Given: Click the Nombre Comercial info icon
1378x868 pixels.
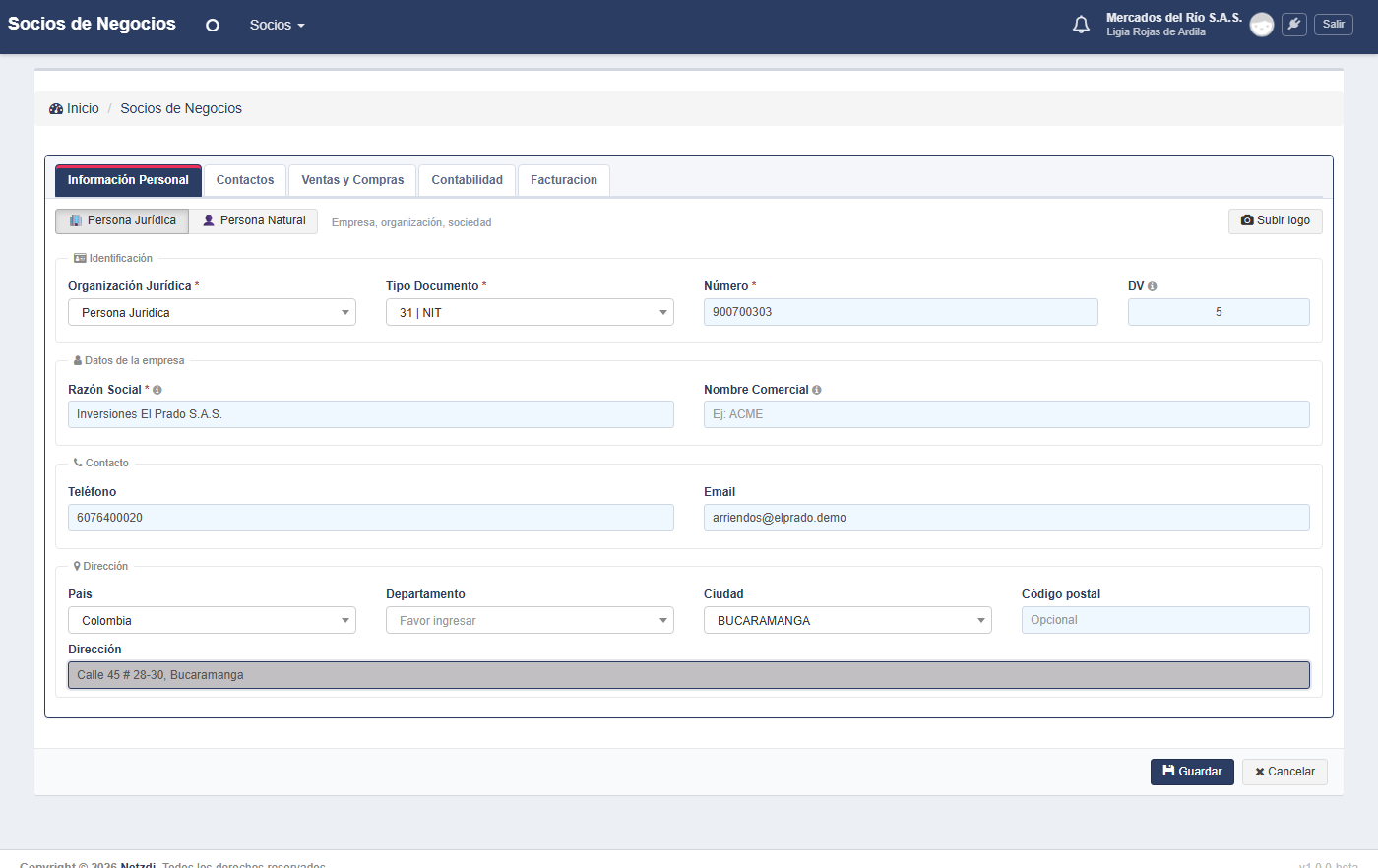Looking at the screenshot, I should click(x=817, y=390).
